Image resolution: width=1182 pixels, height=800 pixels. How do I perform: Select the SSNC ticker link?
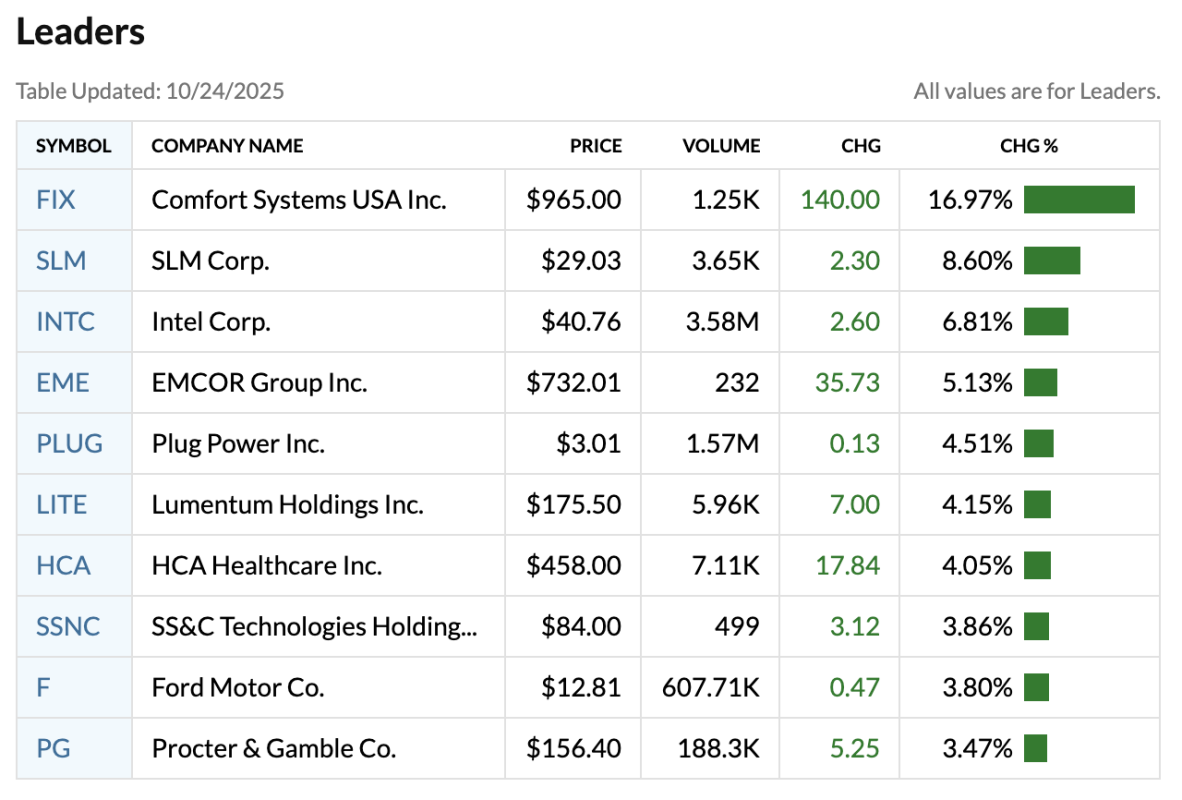tap(68, 627)
